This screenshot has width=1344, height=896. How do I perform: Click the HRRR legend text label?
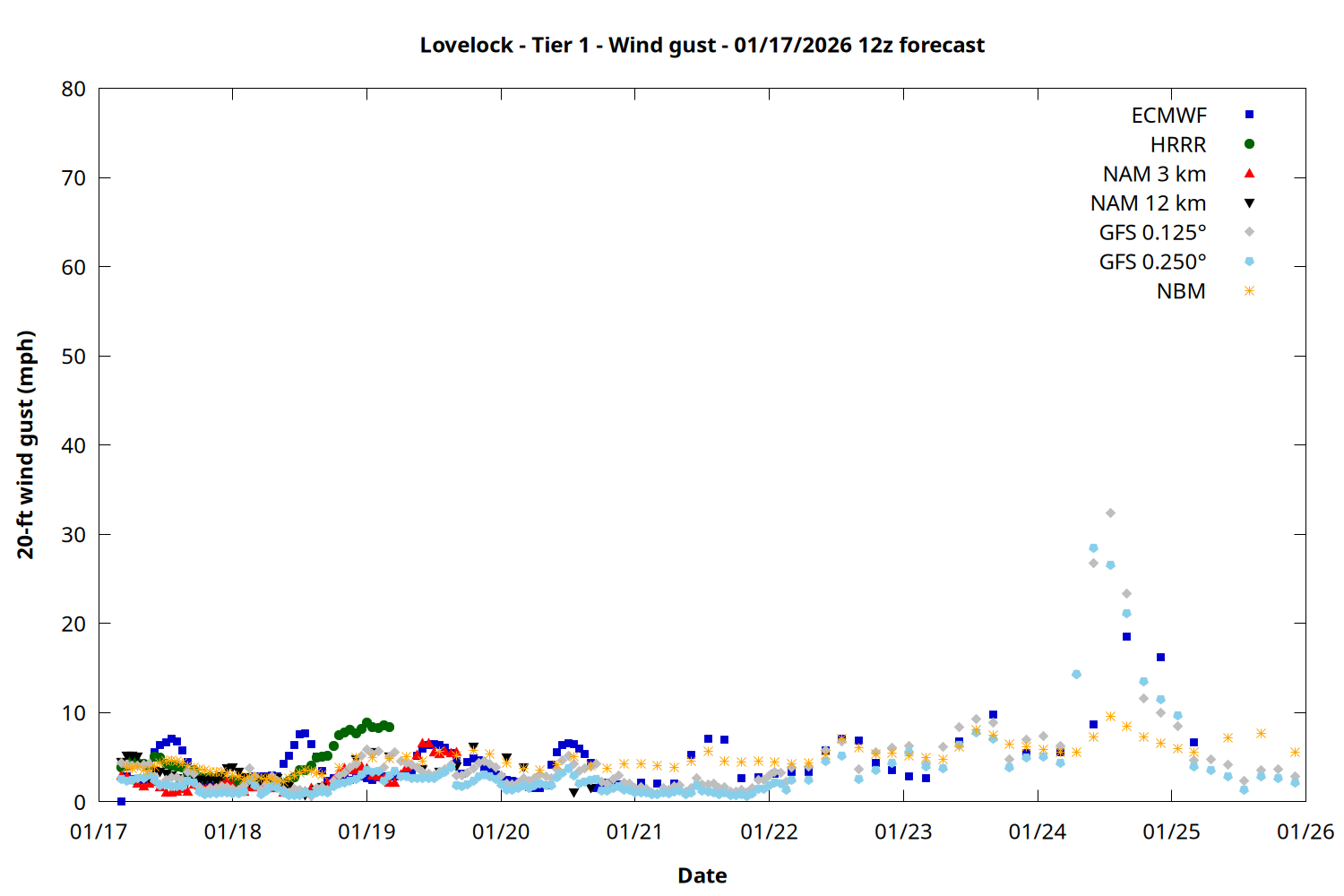[1178, 145]
